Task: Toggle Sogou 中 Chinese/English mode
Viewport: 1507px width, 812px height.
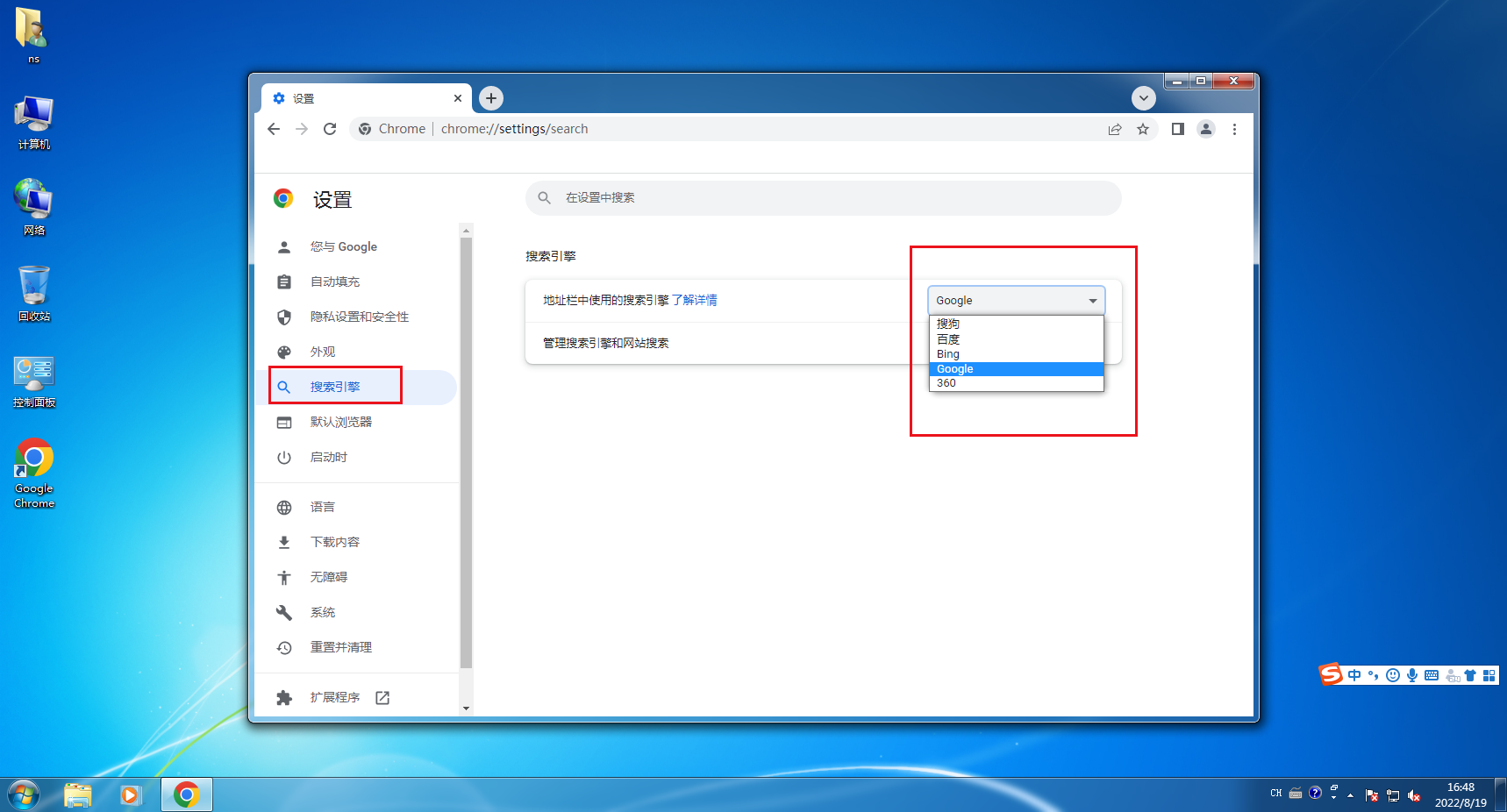Action: (x=1355, y=675)
